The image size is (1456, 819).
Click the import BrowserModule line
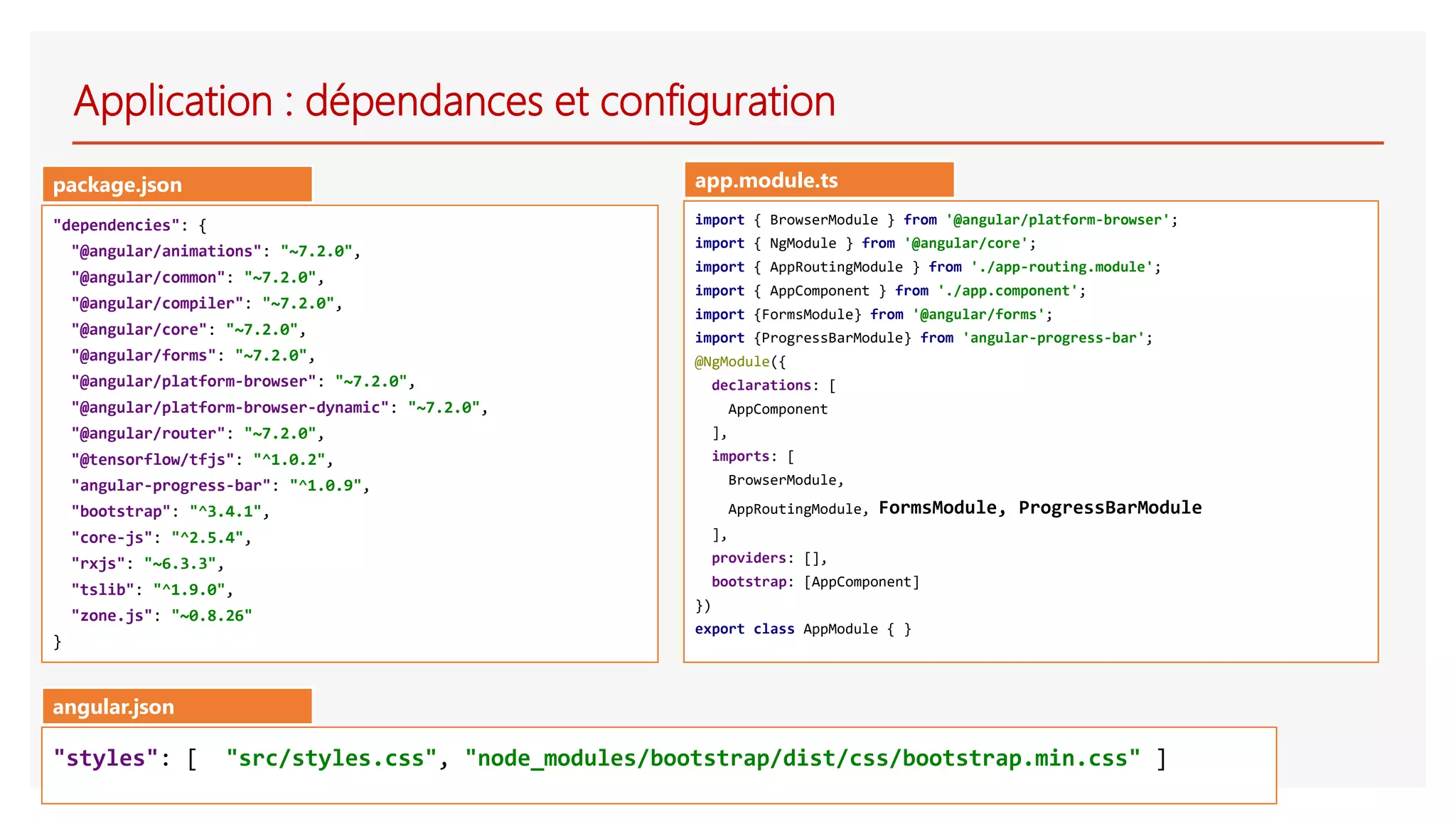point(936,220)
